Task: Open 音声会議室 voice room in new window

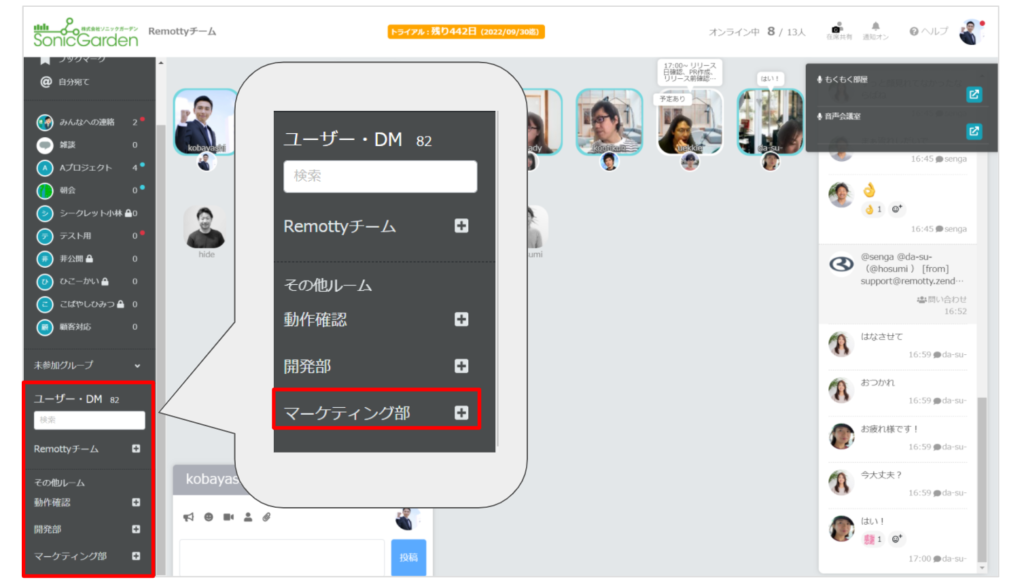Action: [x=974, y=131]
